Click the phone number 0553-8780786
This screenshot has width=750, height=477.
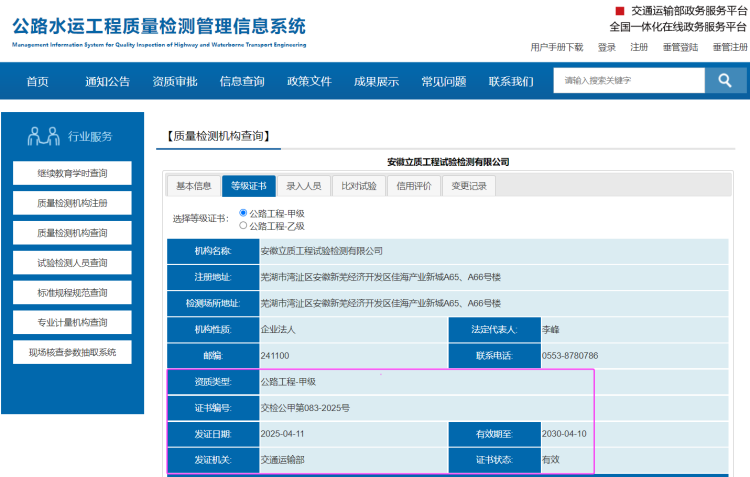[570, 356]
